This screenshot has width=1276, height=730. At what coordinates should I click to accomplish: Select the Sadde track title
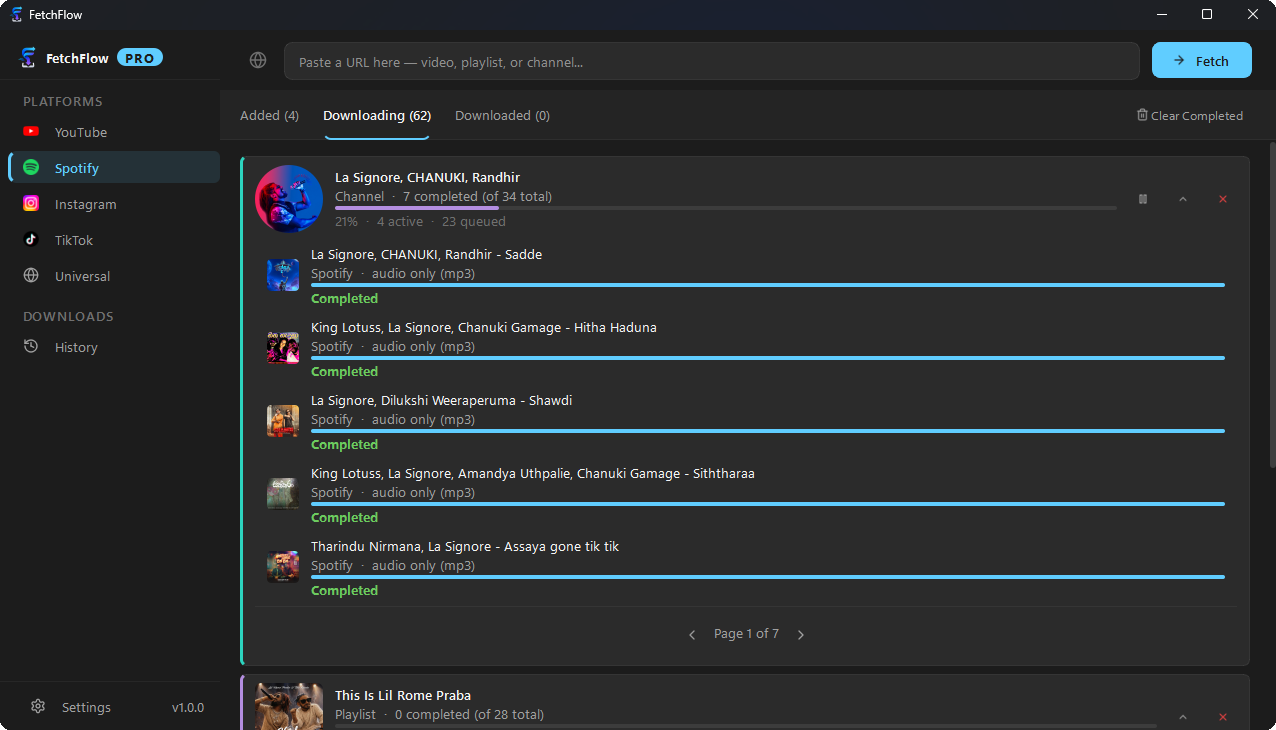click(427, 255)
